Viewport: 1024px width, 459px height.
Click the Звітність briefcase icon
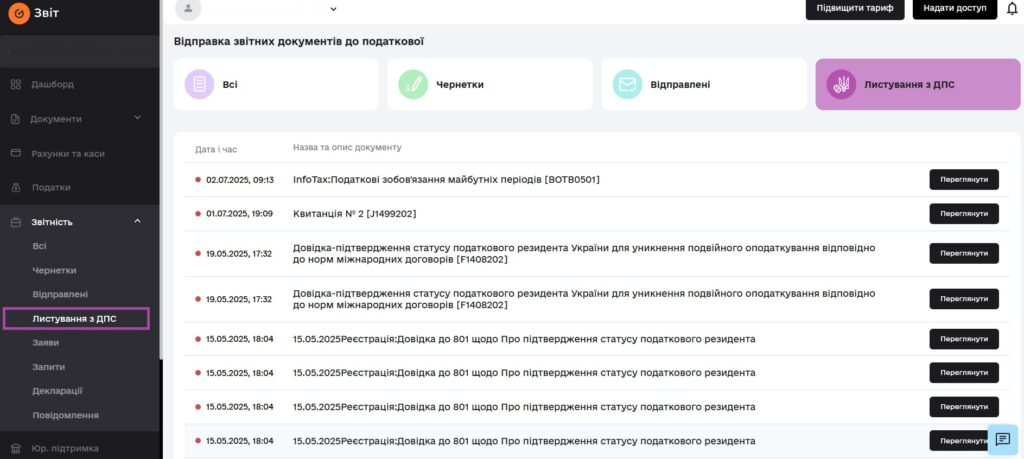[16, 222]
